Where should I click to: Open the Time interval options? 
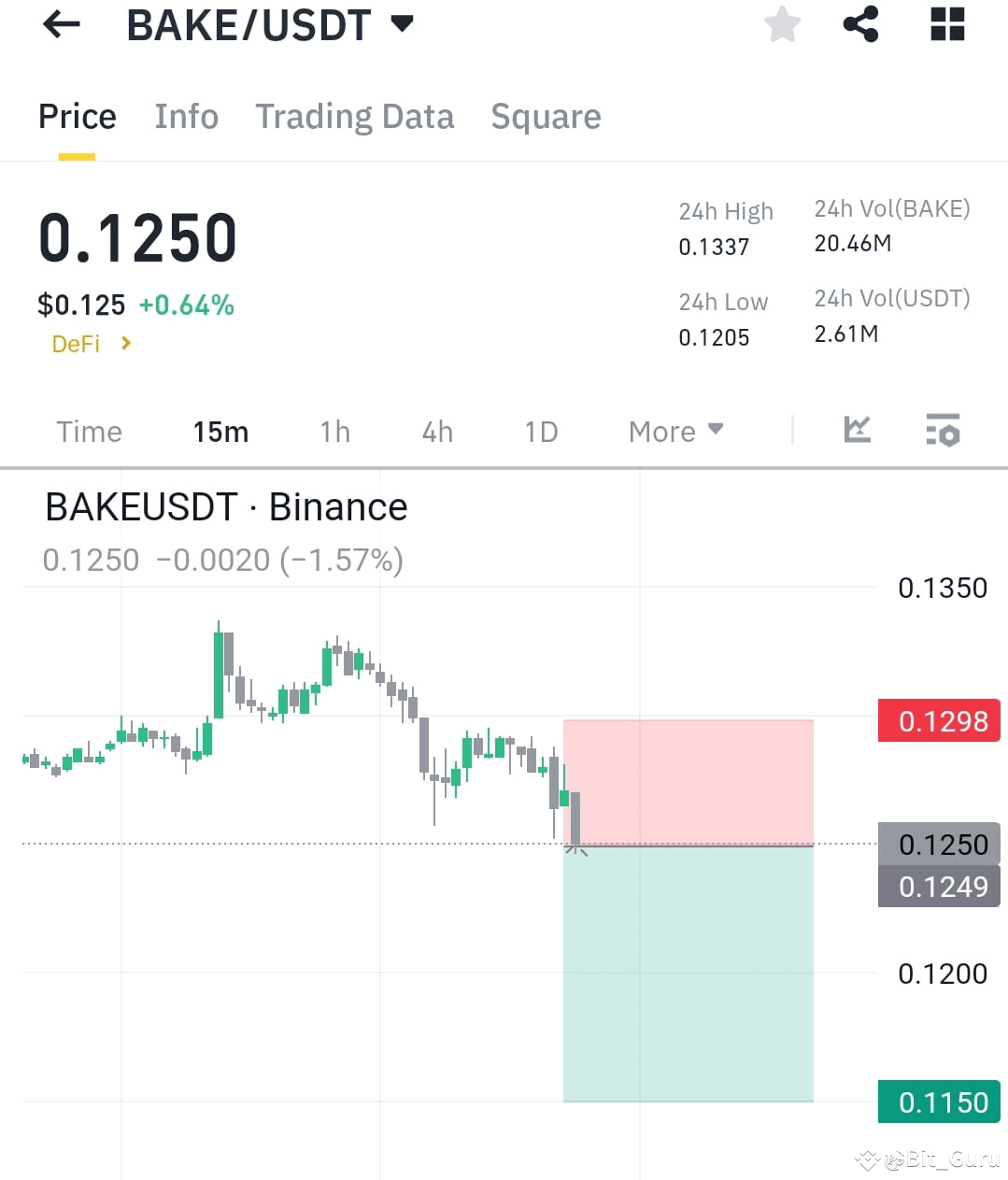pos(89,431)
